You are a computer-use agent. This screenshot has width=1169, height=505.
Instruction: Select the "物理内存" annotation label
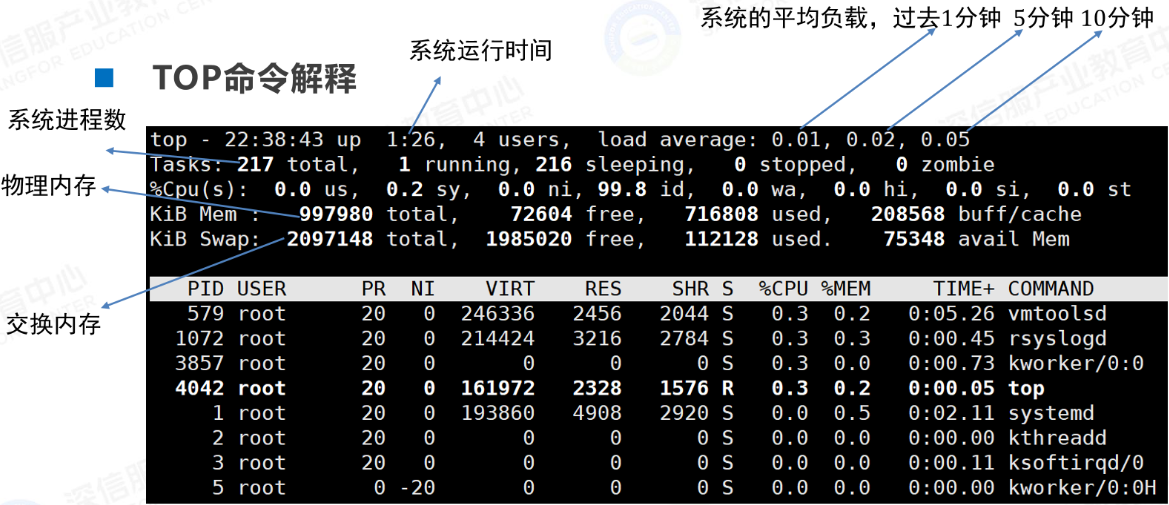pos(48,186)
